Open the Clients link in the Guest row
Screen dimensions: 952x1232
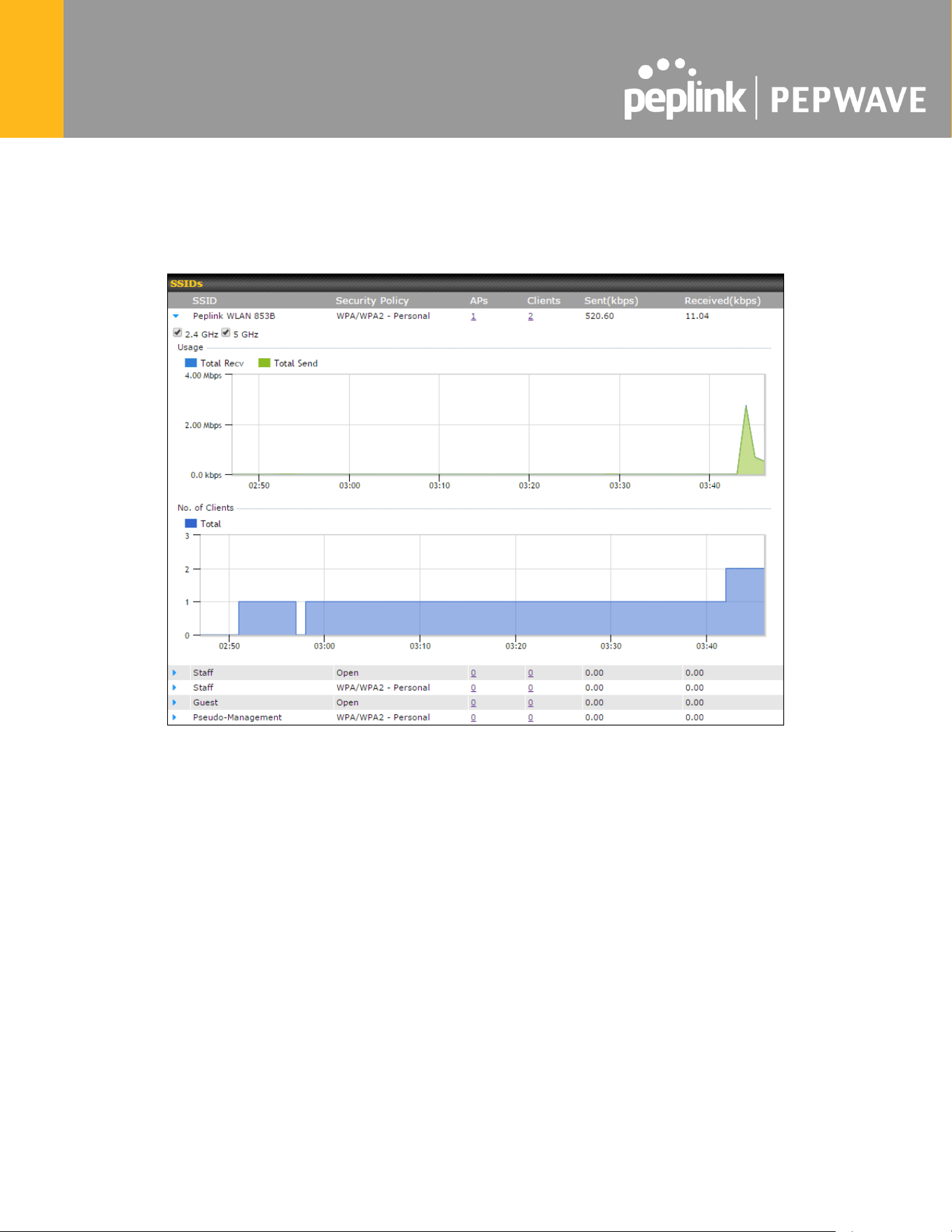(530, 702)
